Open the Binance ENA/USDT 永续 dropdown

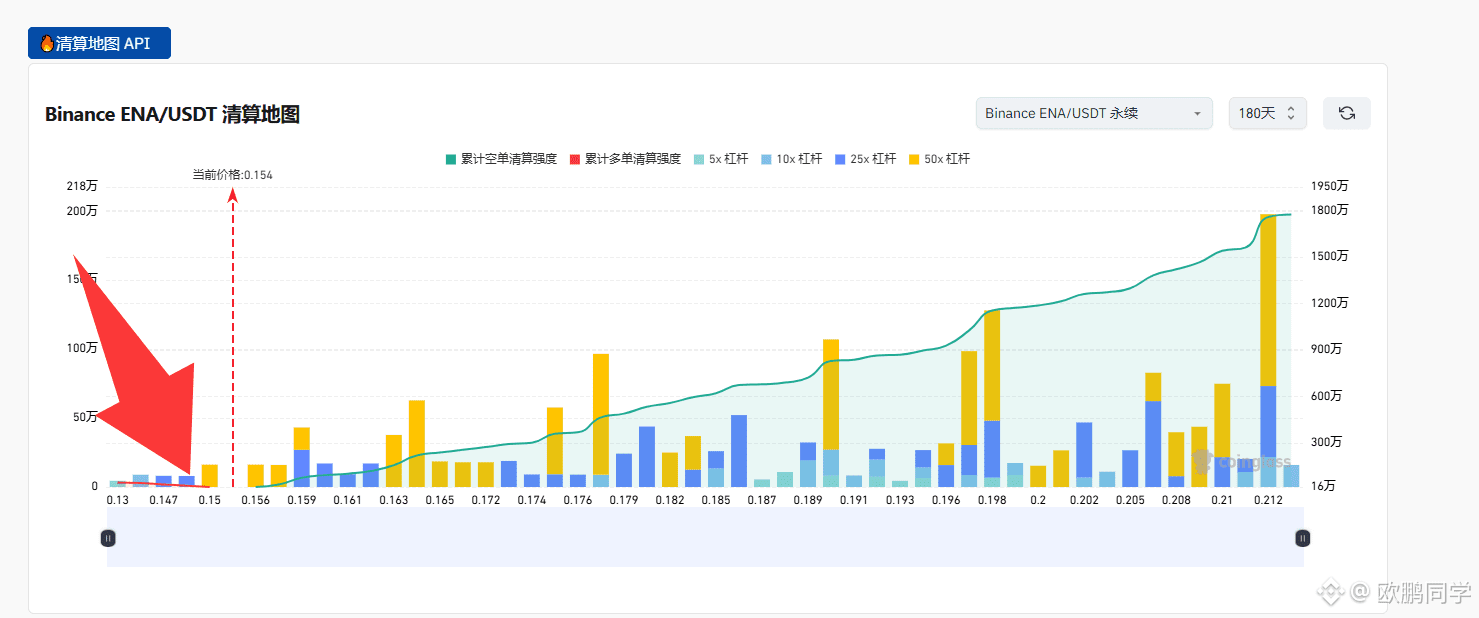coord(1094,113)
